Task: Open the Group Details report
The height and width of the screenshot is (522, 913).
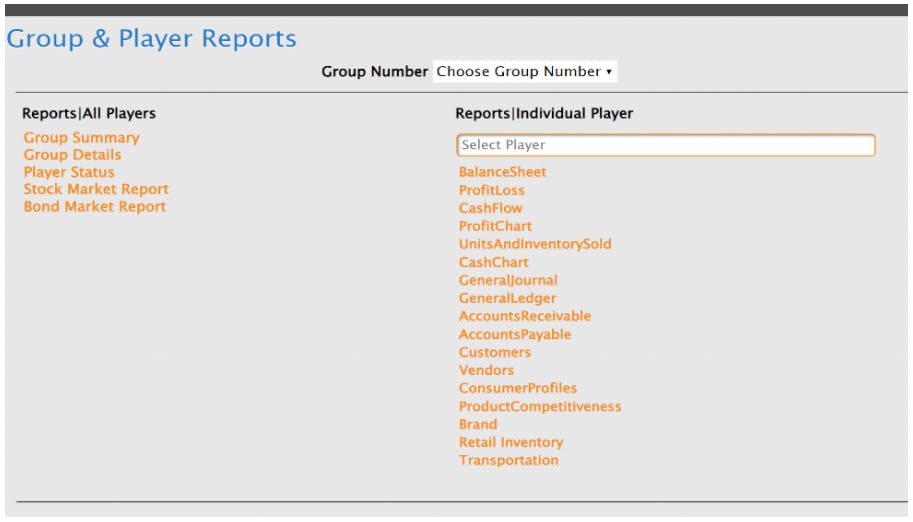Action: point(72,155)
